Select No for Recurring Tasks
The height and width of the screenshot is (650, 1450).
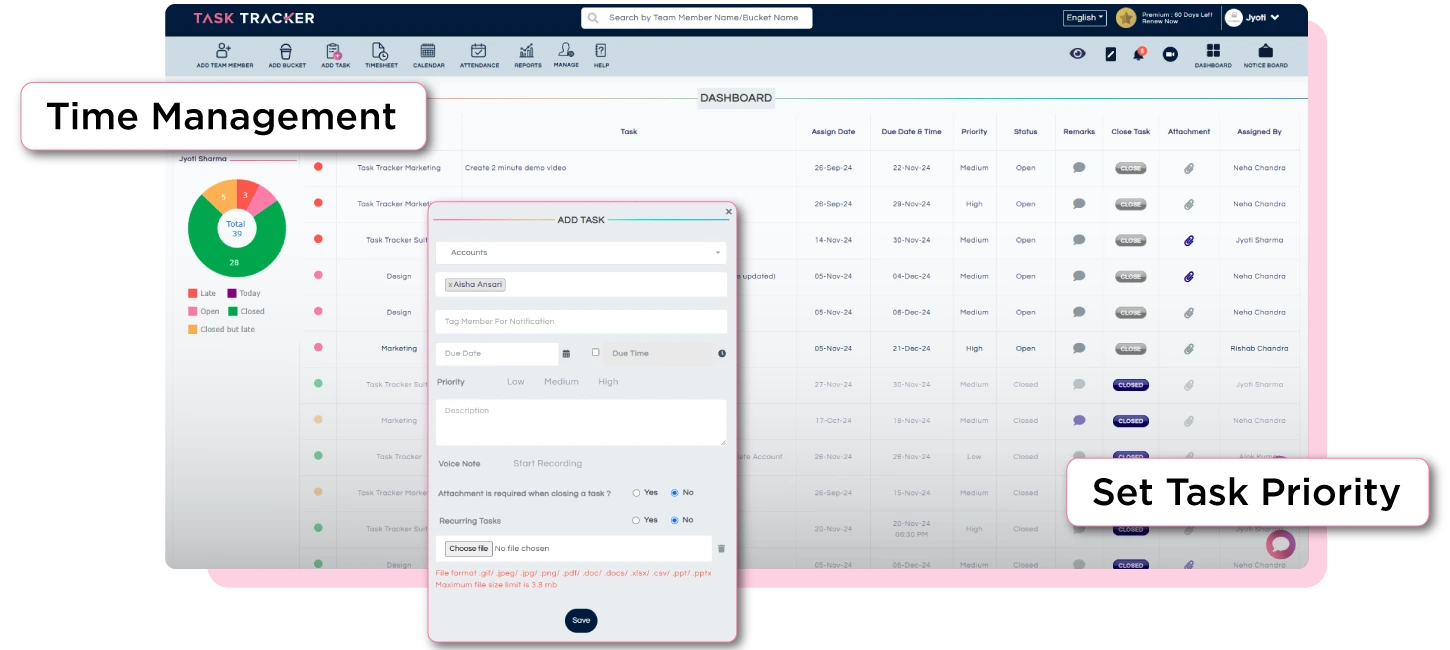(x=674, y=520)
